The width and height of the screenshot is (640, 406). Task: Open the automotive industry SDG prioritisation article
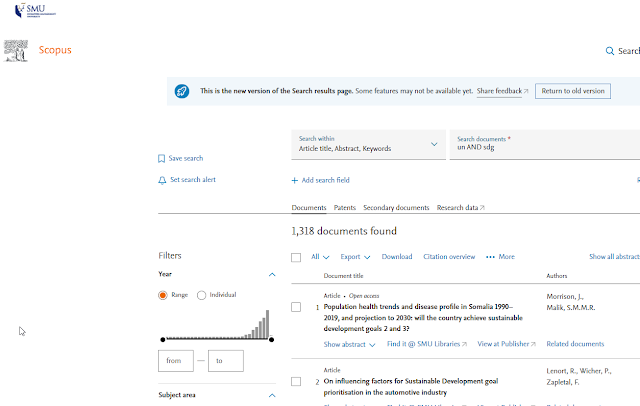[411, 387]
